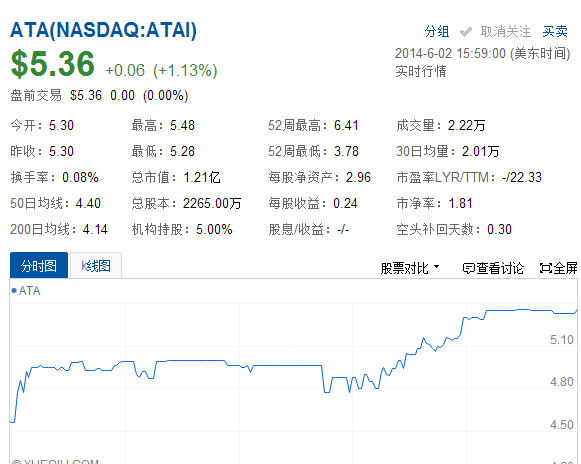The width and height of the screenshot is (581, 464).
Task: Open 查看讨论 discussion view
Action: 493,268
